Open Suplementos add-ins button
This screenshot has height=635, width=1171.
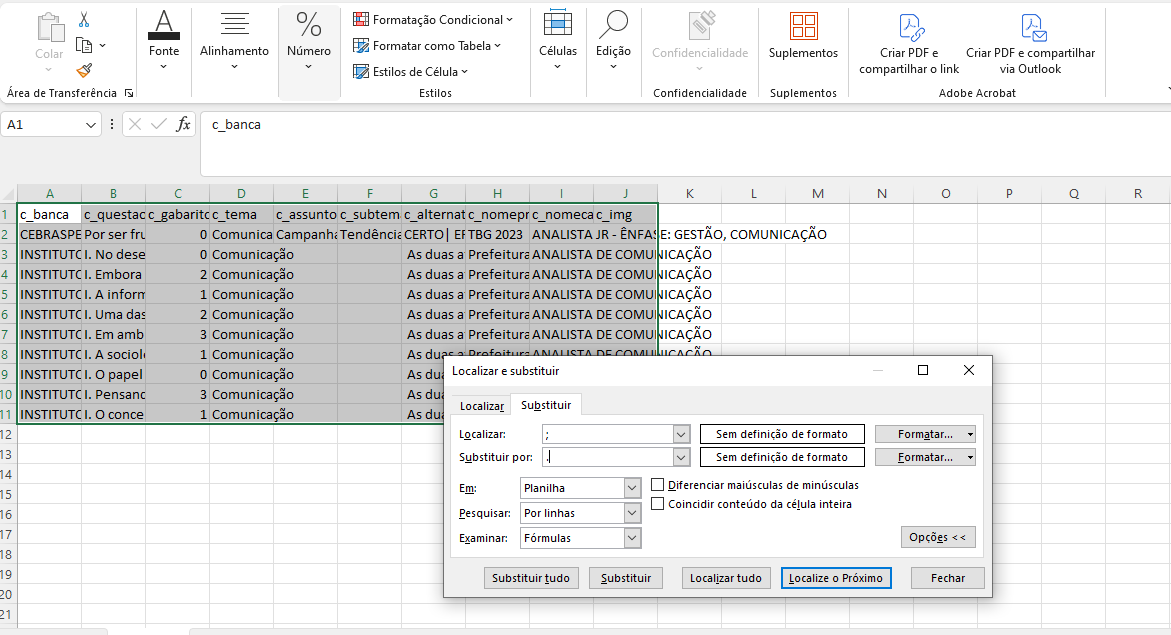(x=804, y=35)
